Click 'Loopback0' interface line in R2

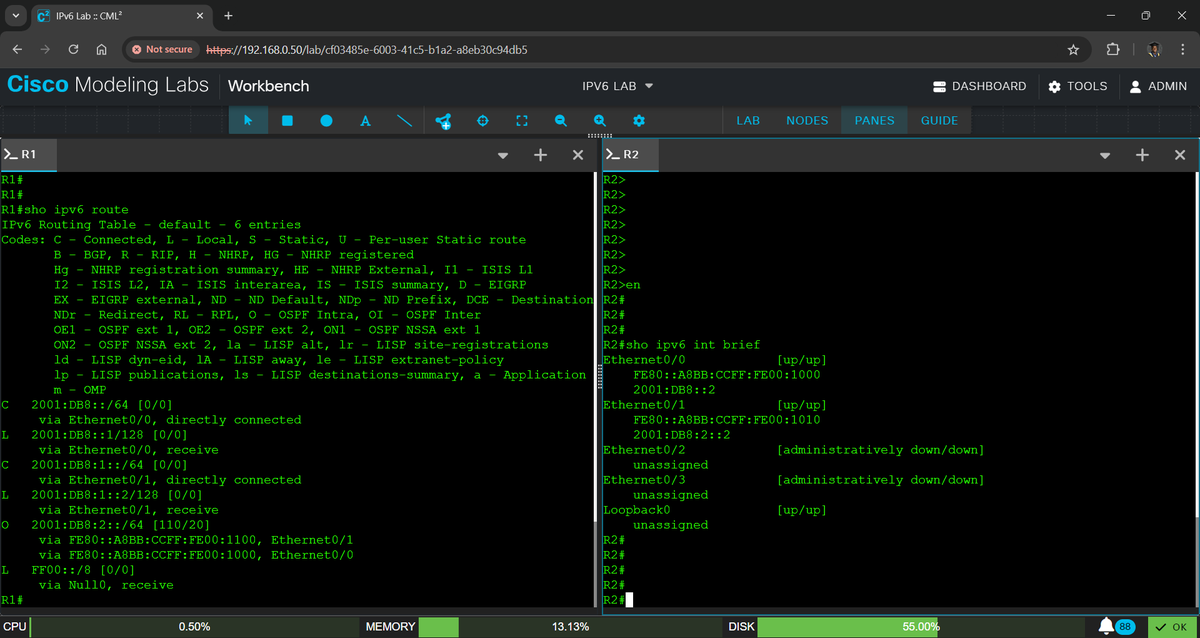coord(715,510)
